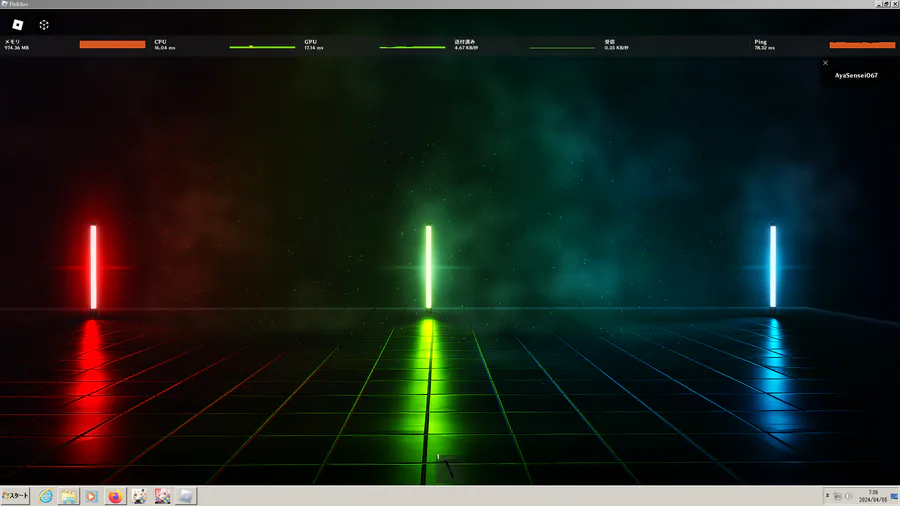Minimize the Roblox window

click(879, 4)
